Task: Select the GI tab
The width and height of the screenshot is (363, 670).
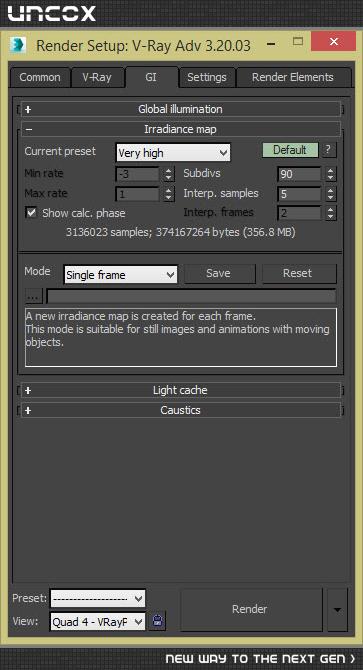Action: 151,77
